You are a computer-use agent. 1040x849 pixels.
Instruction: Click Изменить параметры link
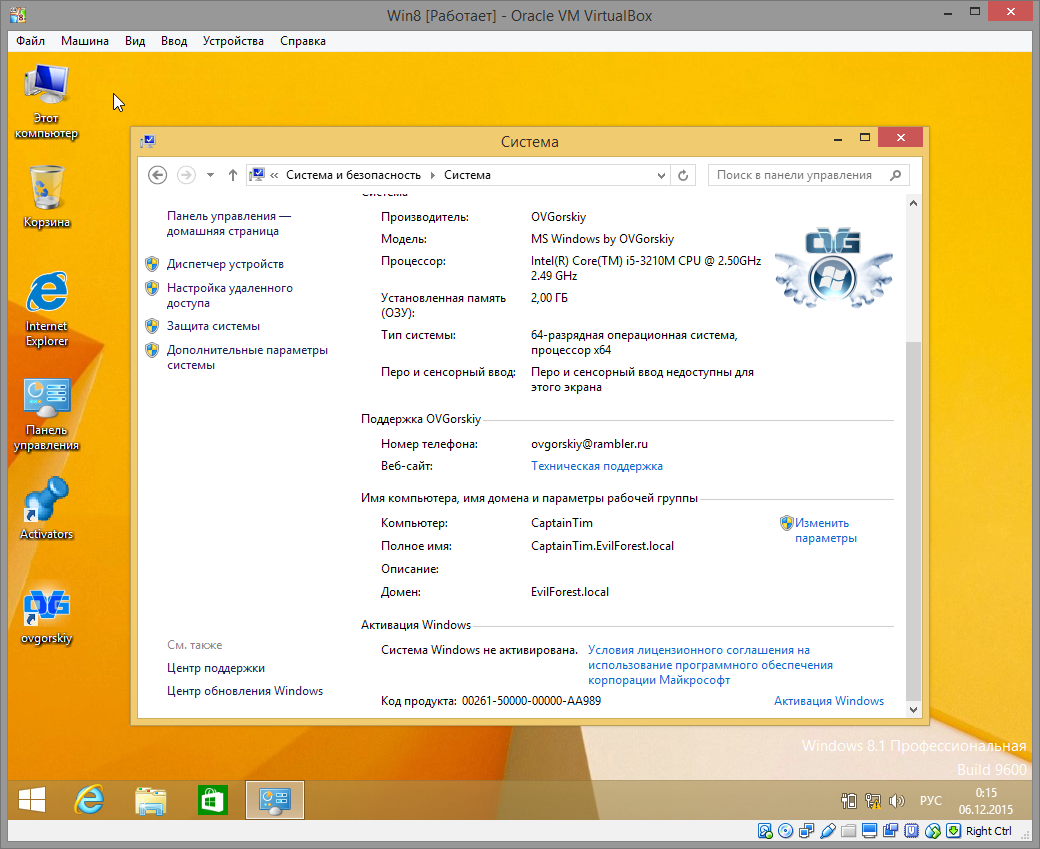click(825, 531)
